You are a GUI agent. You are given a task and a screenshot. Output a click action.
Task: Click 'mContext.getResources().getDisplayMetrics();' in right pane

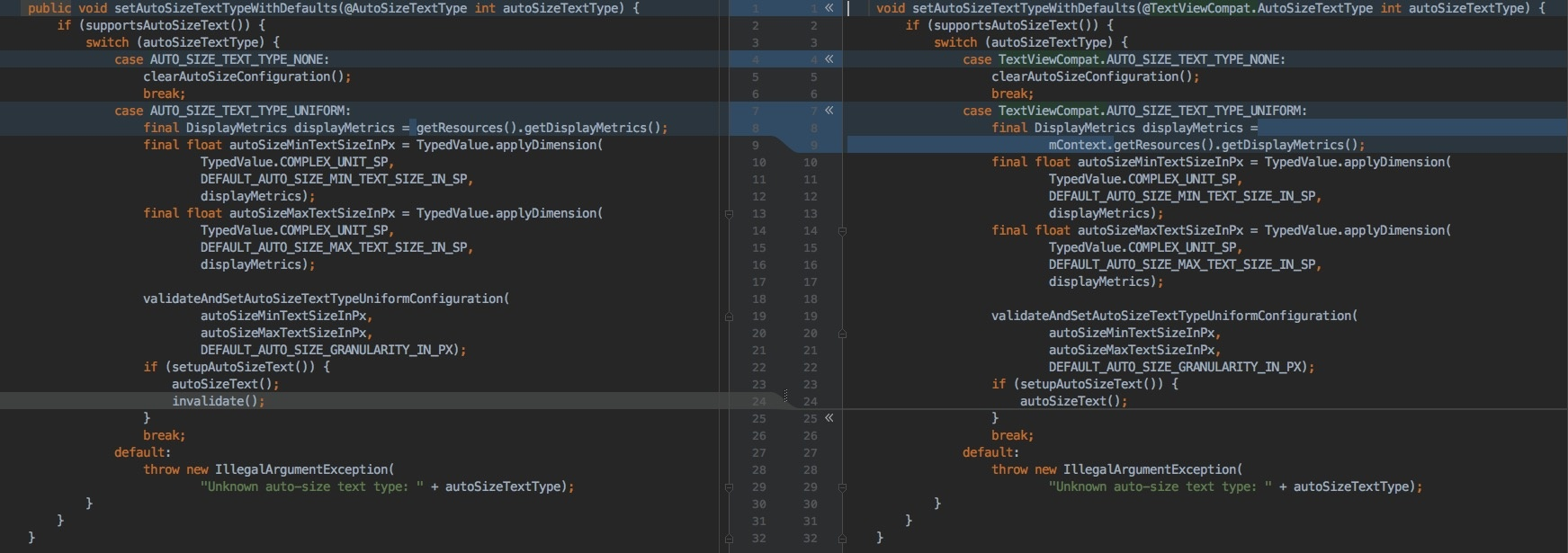[x=1206, y=145]
